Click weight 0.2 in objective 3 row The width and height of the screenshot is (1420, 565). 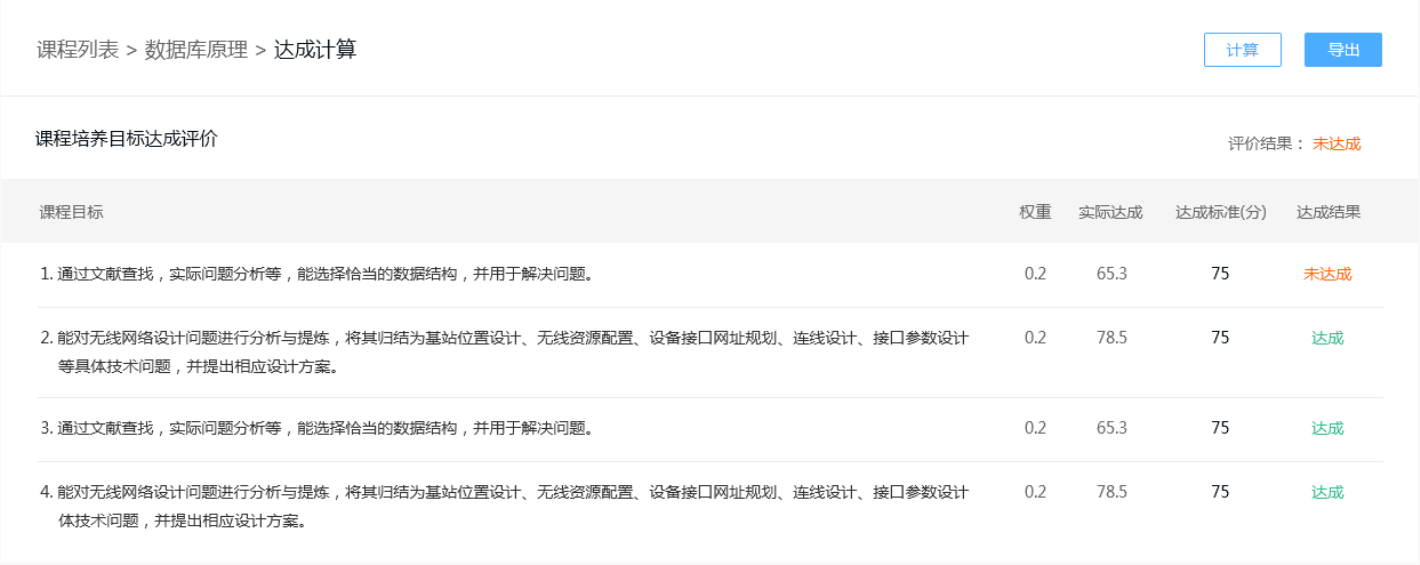click(x=1035, y=428)
